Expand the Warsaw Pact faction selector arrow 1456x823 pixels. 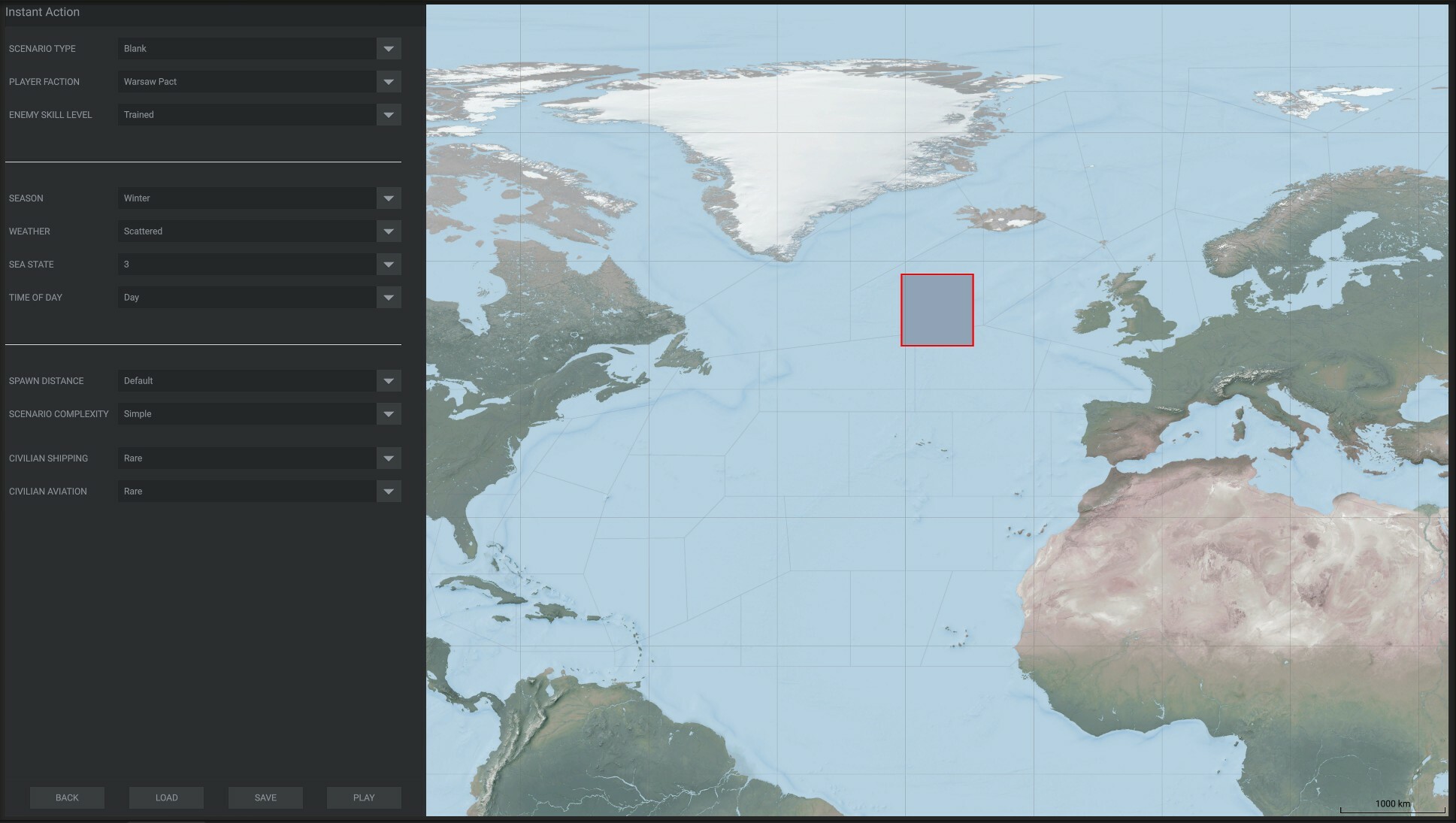coord(389,81)
